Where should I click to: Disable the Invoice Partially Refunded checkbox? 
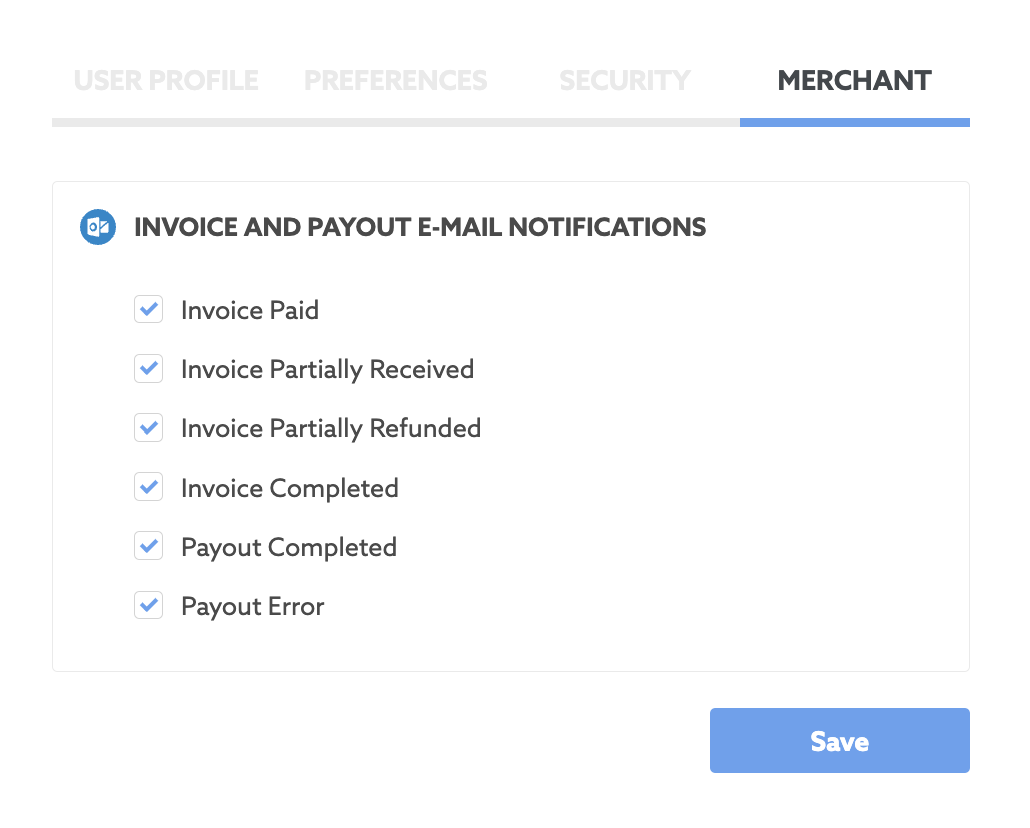point(148,428)
